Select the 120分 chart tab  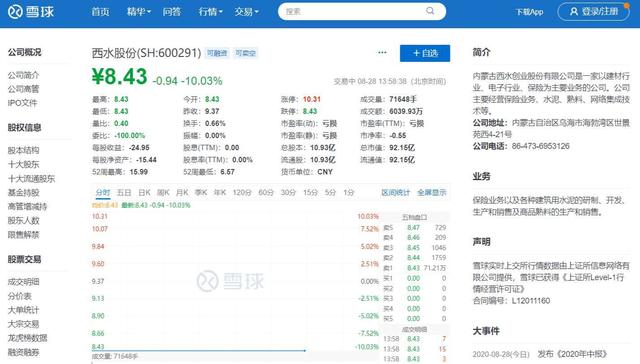pyautogui.click(x=242, y=193)
